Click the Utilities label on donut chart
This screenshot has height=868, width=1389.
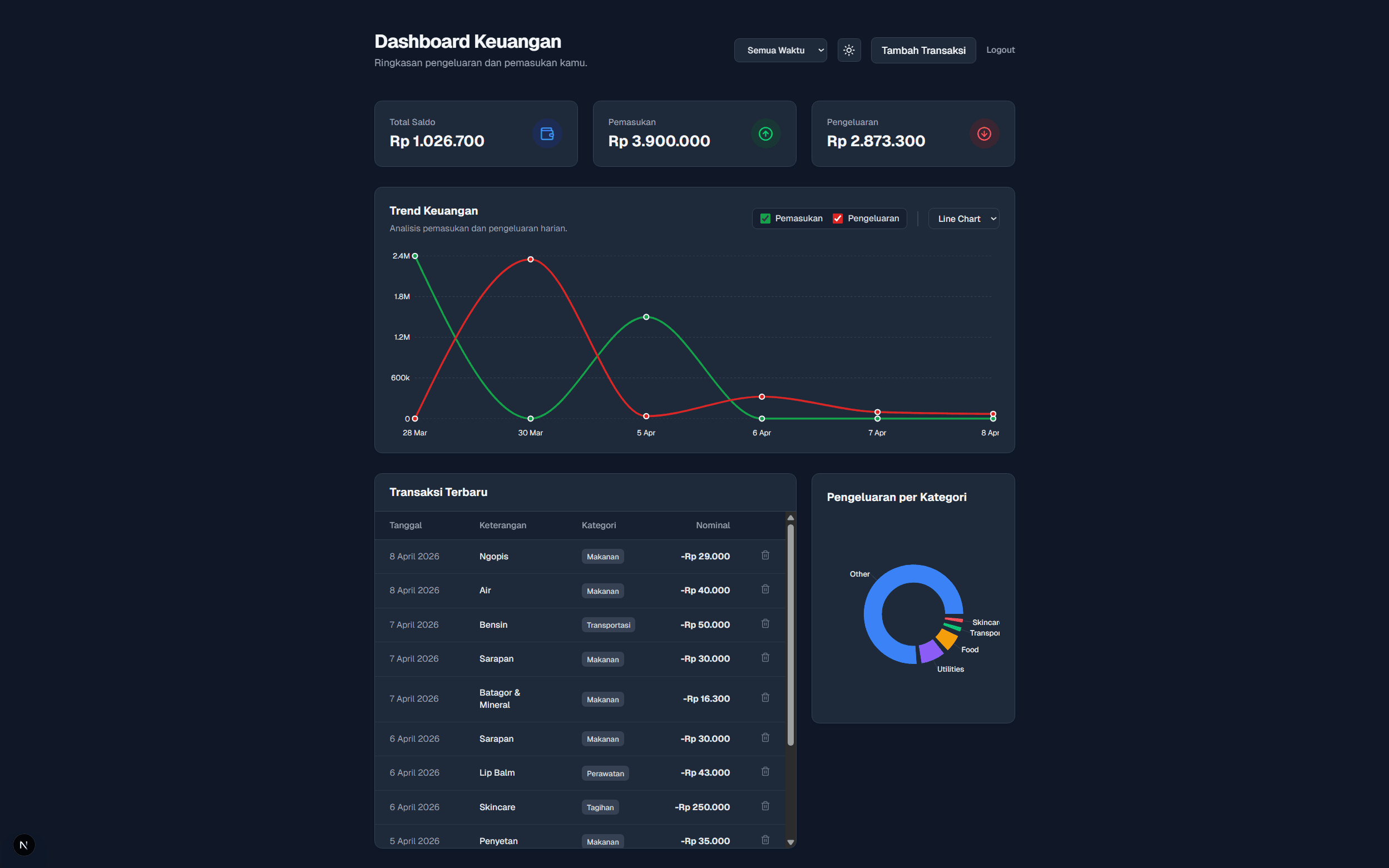(x=950, y=669)
